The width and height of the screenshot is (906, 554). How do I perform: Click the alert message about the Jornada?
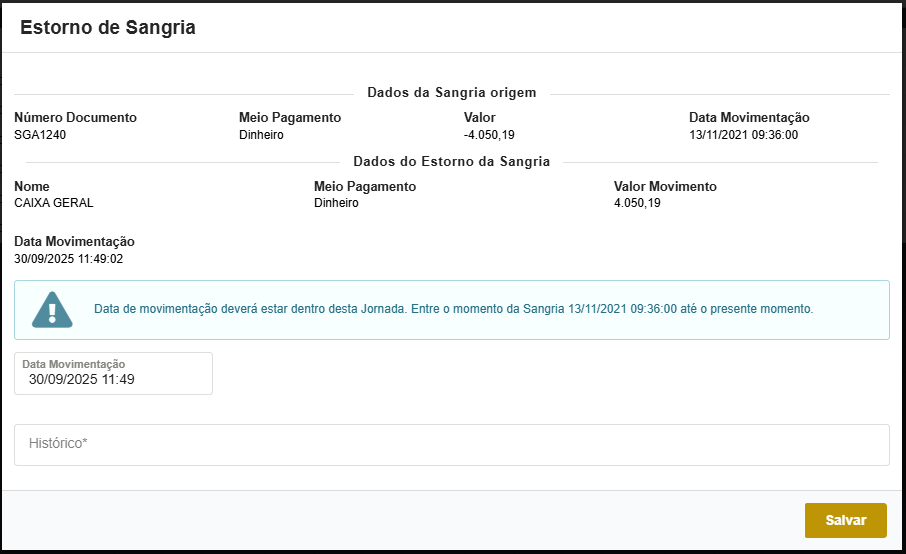click(x=453, y=309)
